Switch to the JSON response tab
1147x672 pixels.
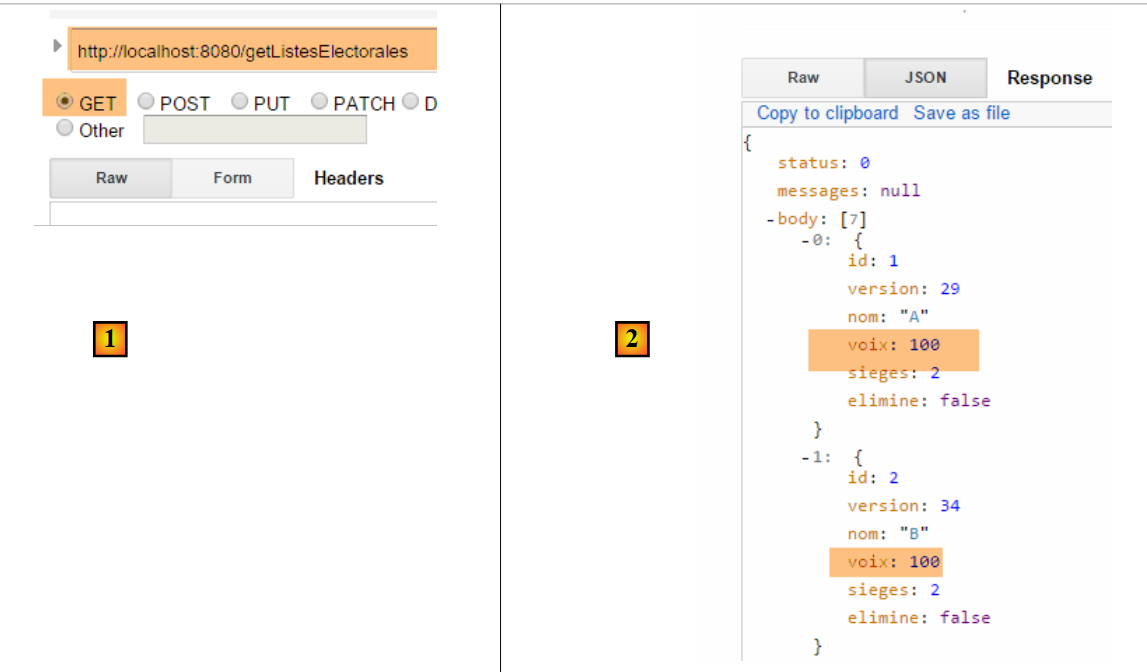925,77
